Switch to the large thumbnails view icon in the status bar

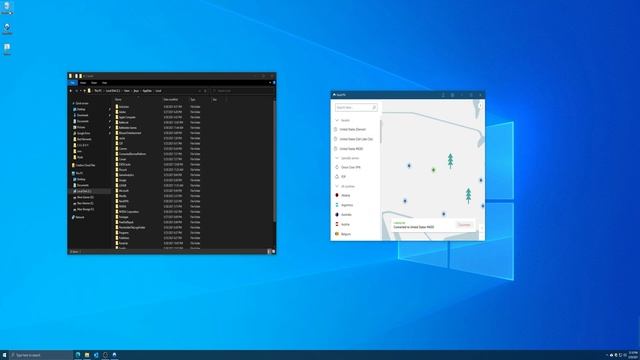(x=273, y=251)
